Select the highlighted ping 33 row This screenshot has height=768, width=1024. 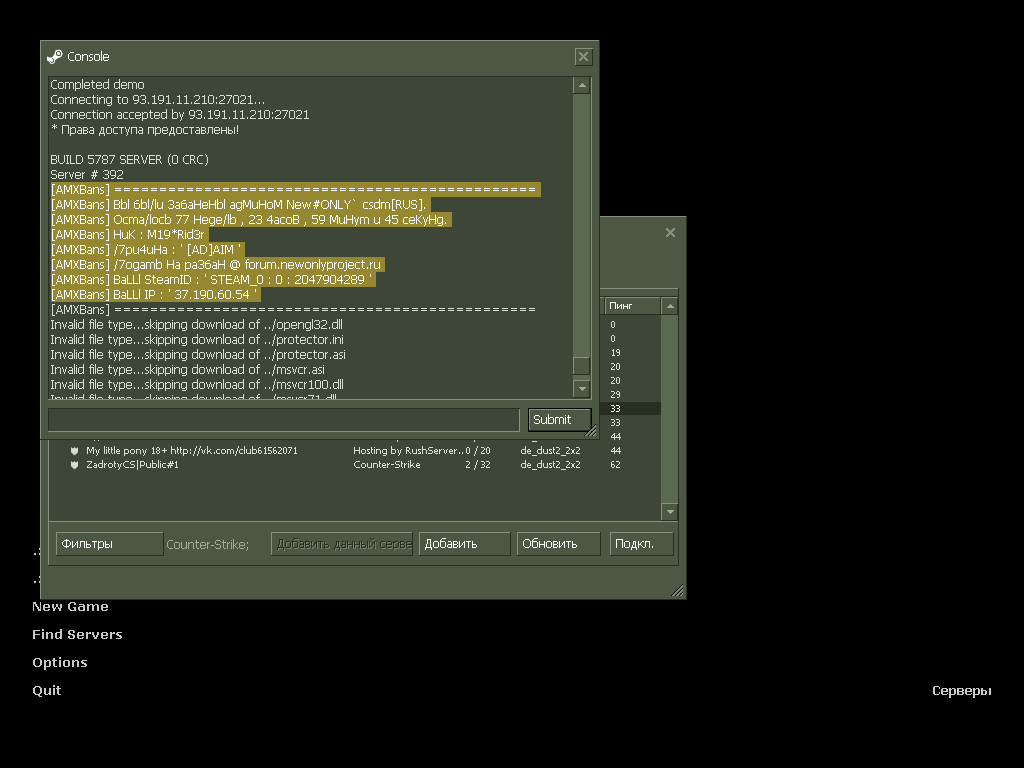pos(630,409)
